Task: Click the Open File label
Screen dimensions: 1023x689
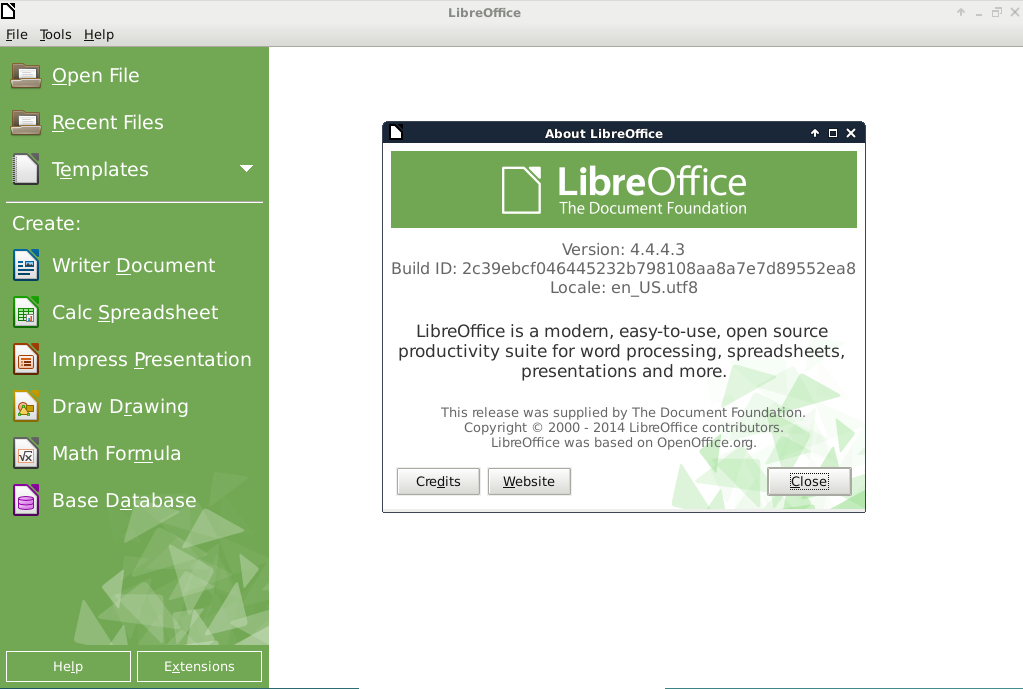Action: [96, 76]
